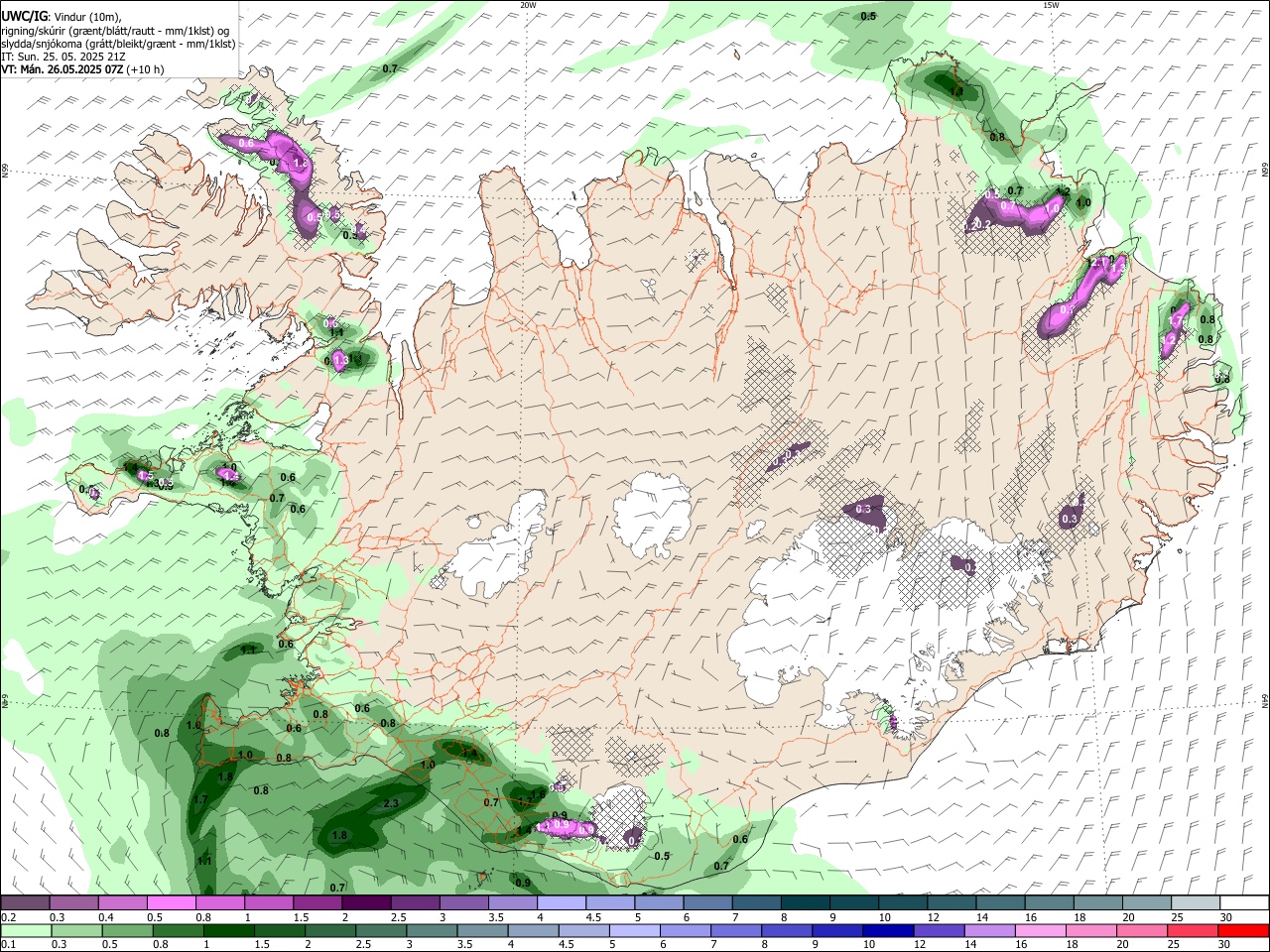Click the '0.1' label on the lower legend

click(8, 945)
